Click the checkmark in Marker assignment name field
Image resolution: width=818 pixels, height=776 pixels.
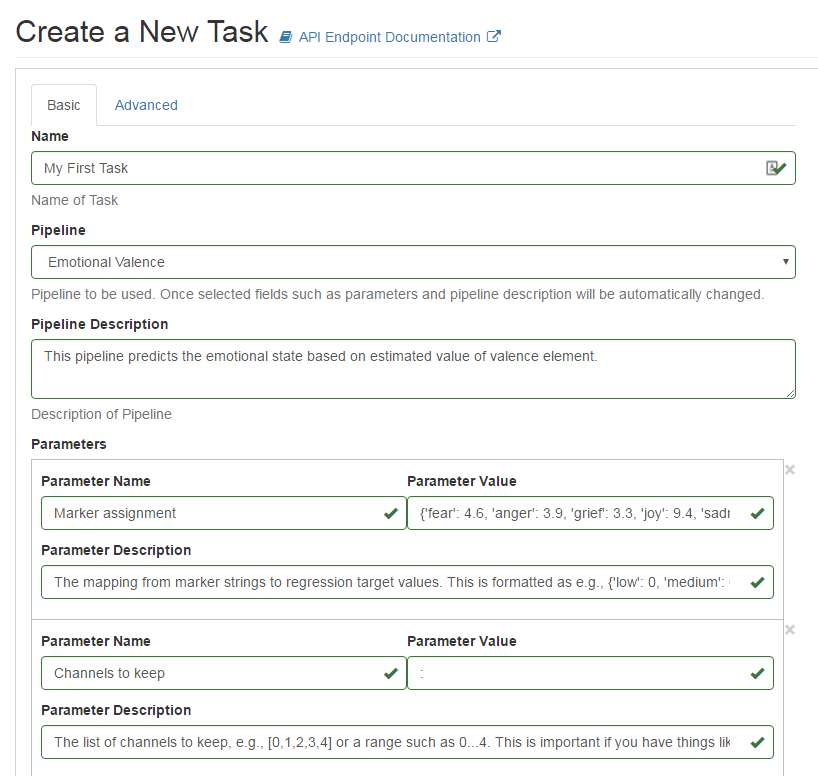(391, 514)
